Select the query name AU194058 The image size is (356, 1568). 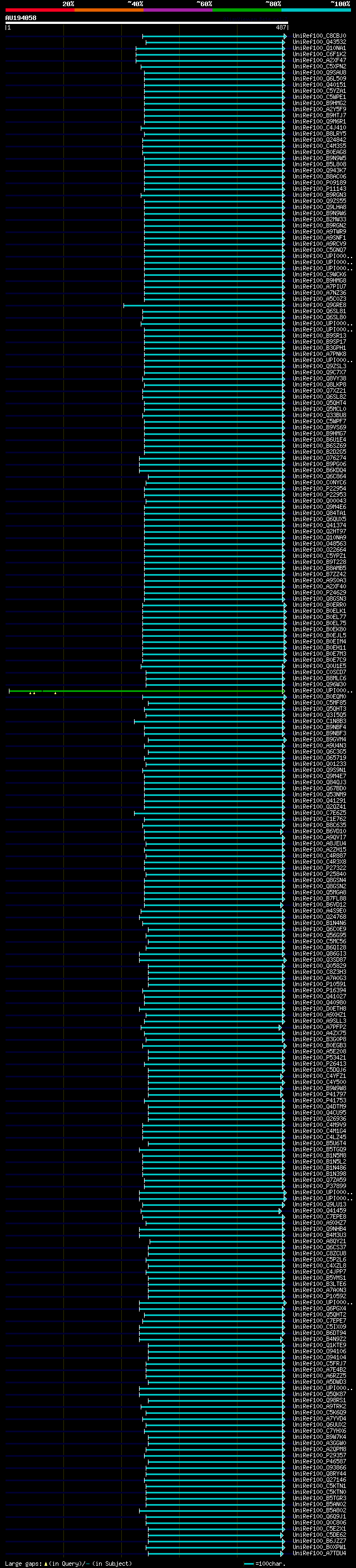click(x=21, y=18)
